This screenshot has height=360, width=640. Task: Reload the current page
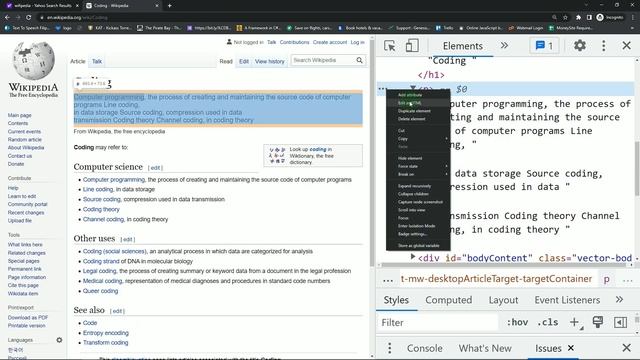click(x=28, y=17)
